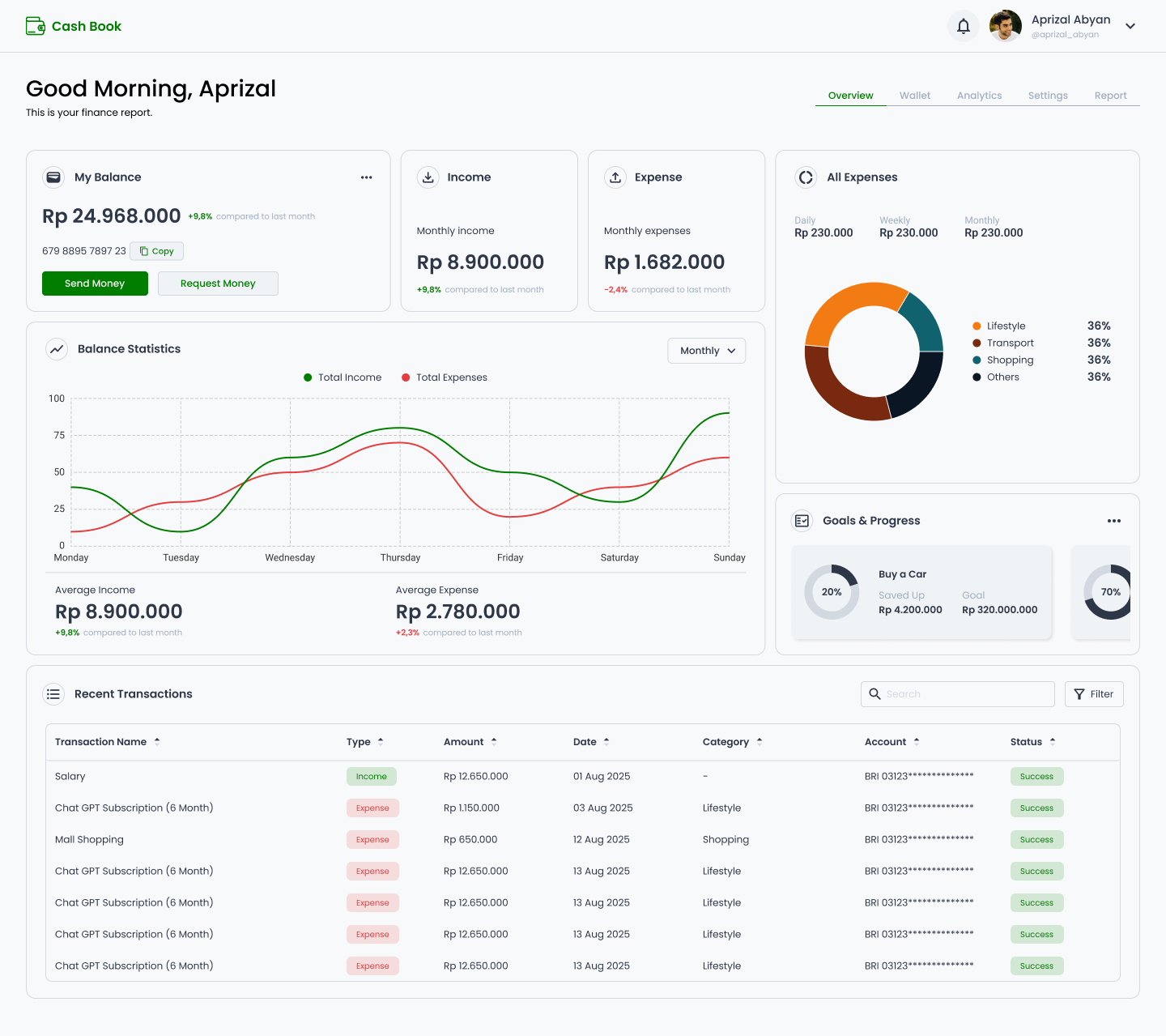1166x1036 pixels.
Task: Click the Shopping category cell
Action: 726,840
